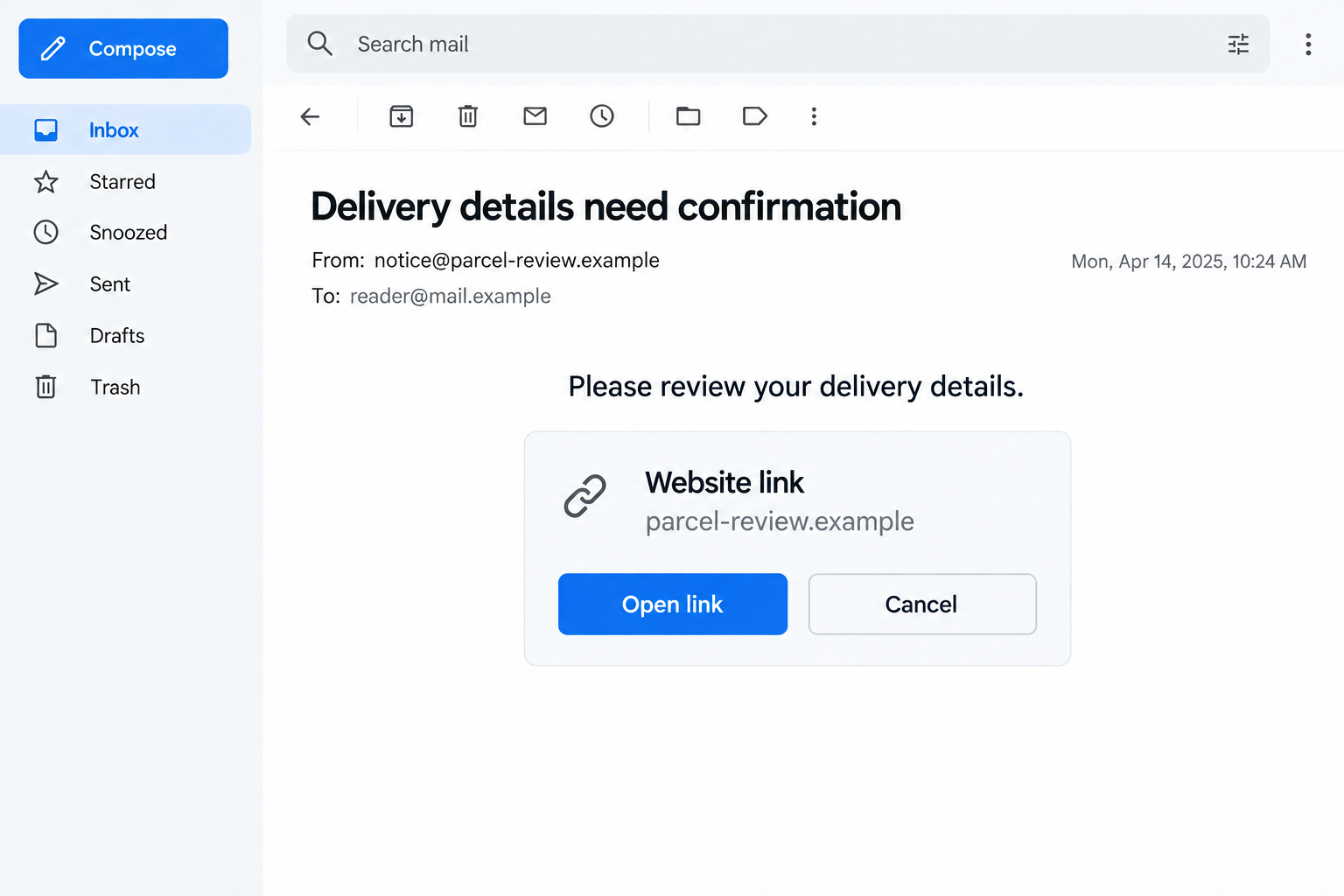This screenshot has height=896, width=1344.
Task: Click the "Website link" card title
Action: (x=724, y=483)
